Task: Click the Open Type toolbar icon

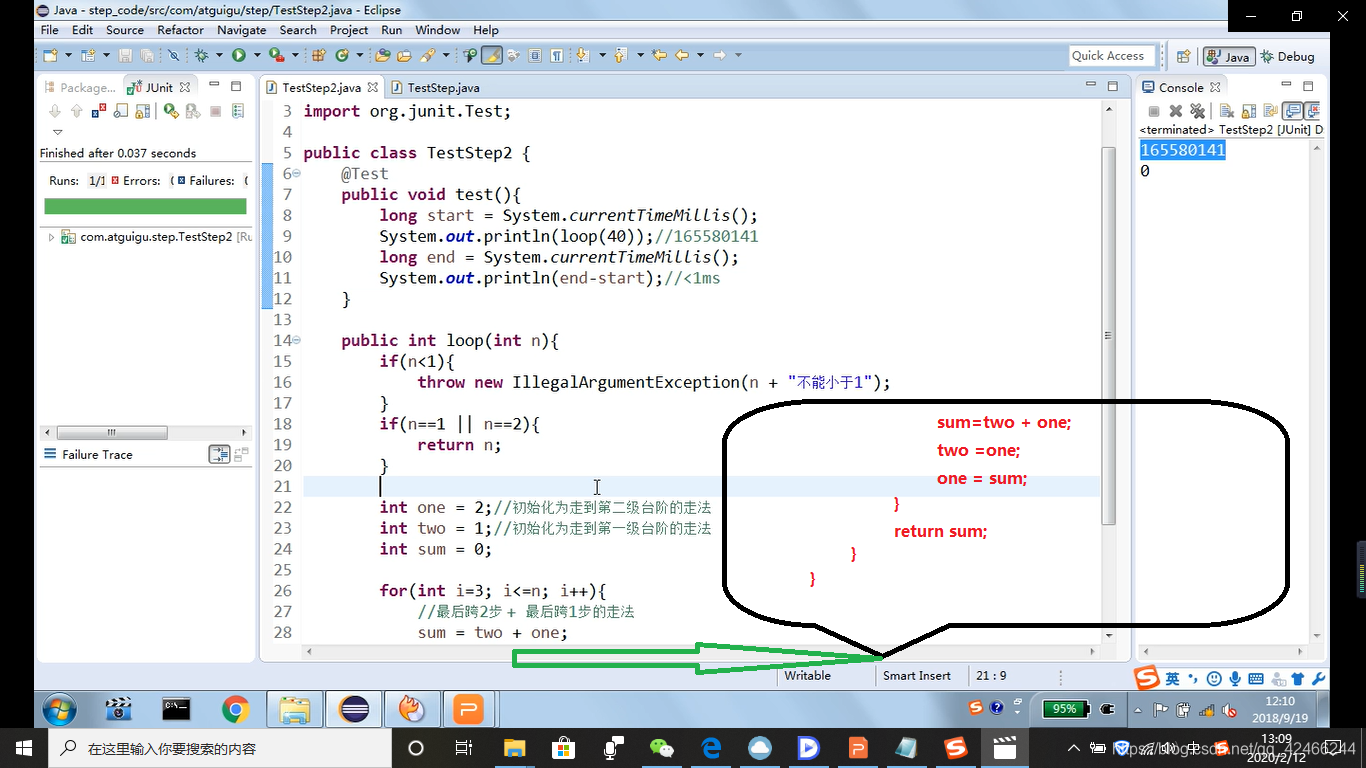Action: point(382,55)
